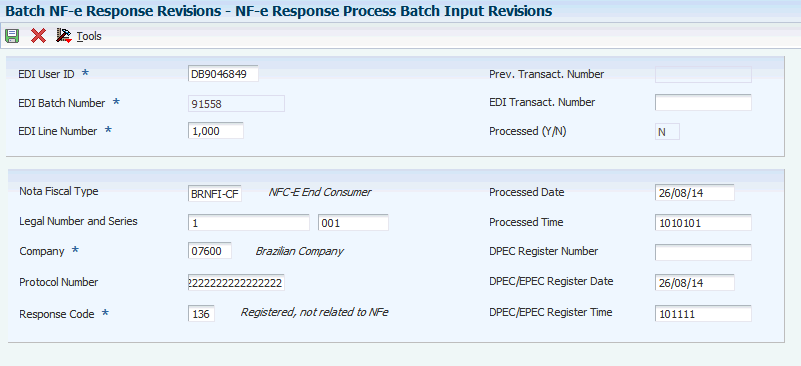Click the 'DPEC/EPEC Register Time' label
The image size is (801, 366).
[551, 312]
